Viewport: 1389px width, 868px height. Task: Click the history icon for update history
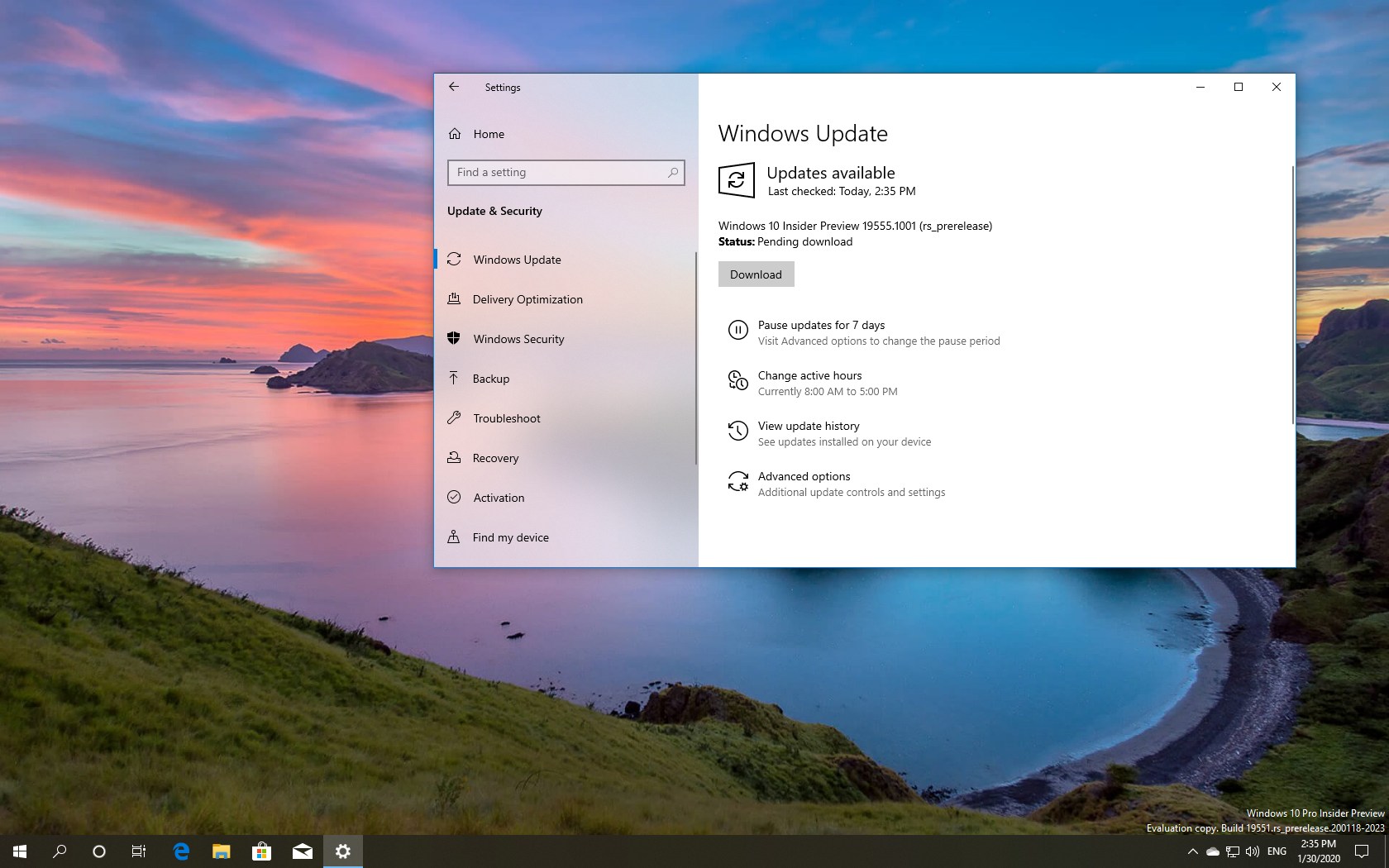coord(737,432)
